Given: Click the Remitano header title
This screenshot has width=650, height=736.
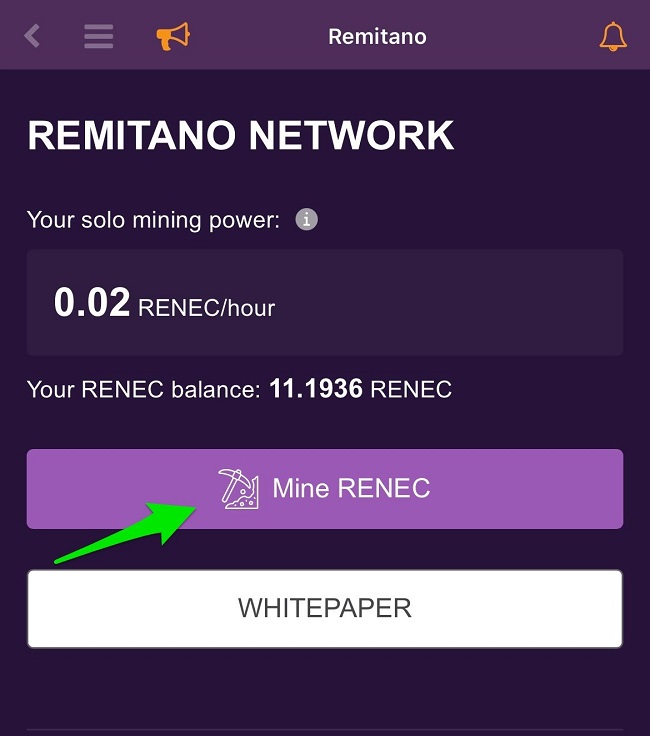Looking at the screenshot, I should [377, 37].
